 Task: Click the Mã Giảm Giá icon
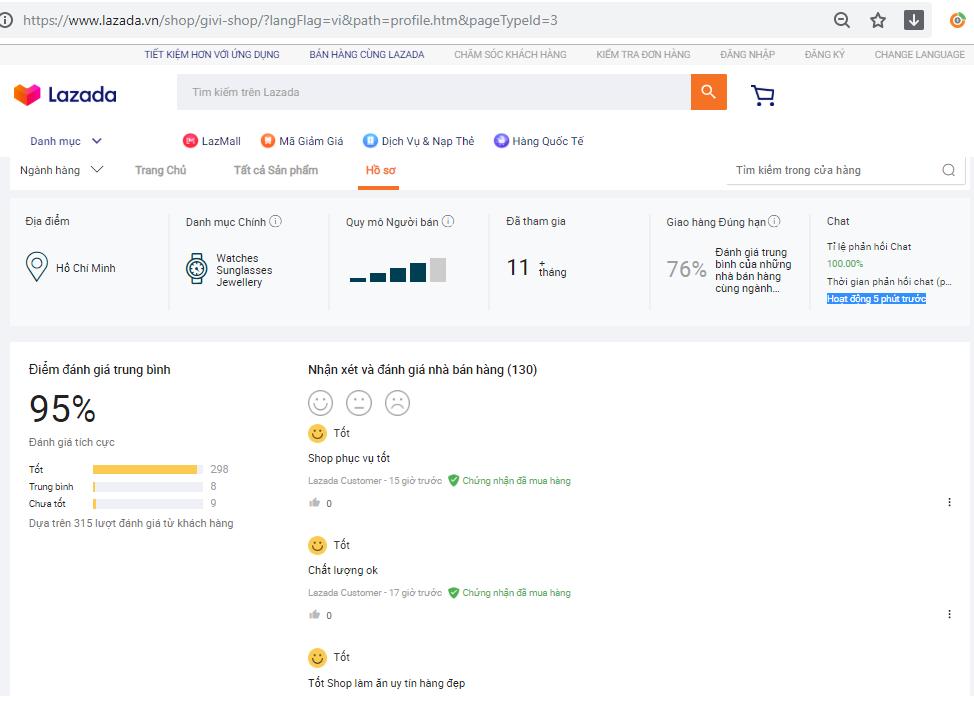268,141
